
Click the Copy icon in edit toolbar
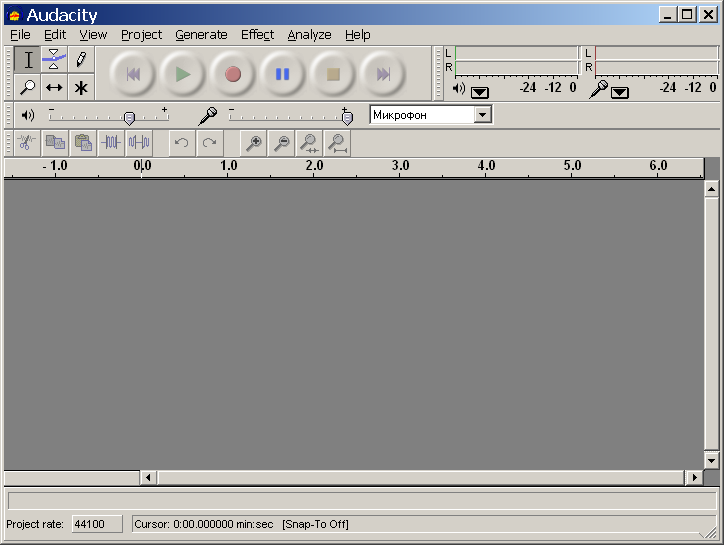pos(55,143)
